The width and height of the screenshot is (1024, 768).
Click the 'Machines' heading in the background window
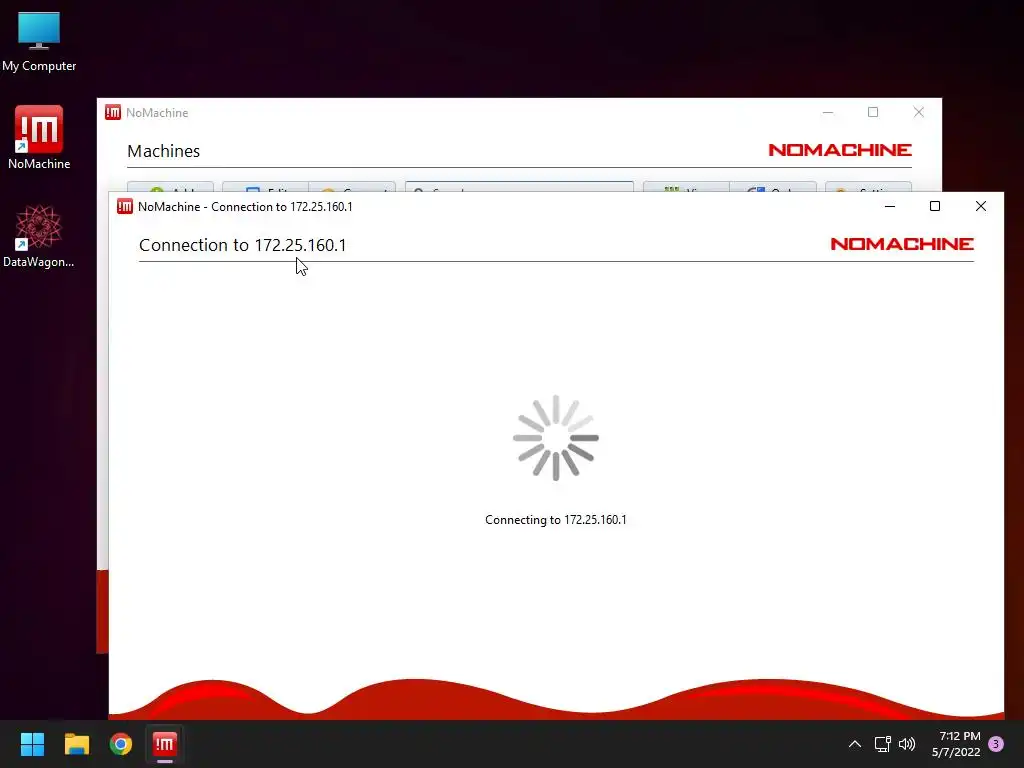[163, 151]
